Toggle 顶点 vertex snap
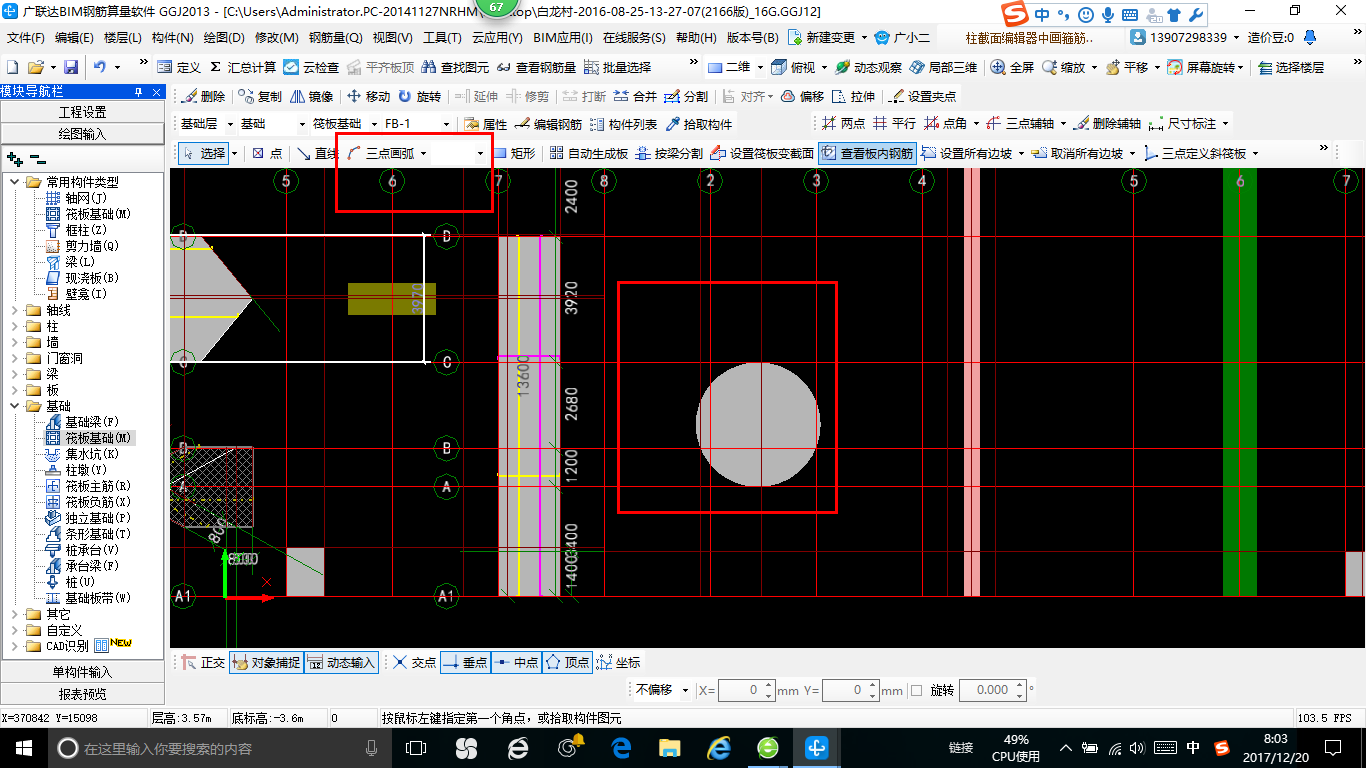 pos(567,662)
